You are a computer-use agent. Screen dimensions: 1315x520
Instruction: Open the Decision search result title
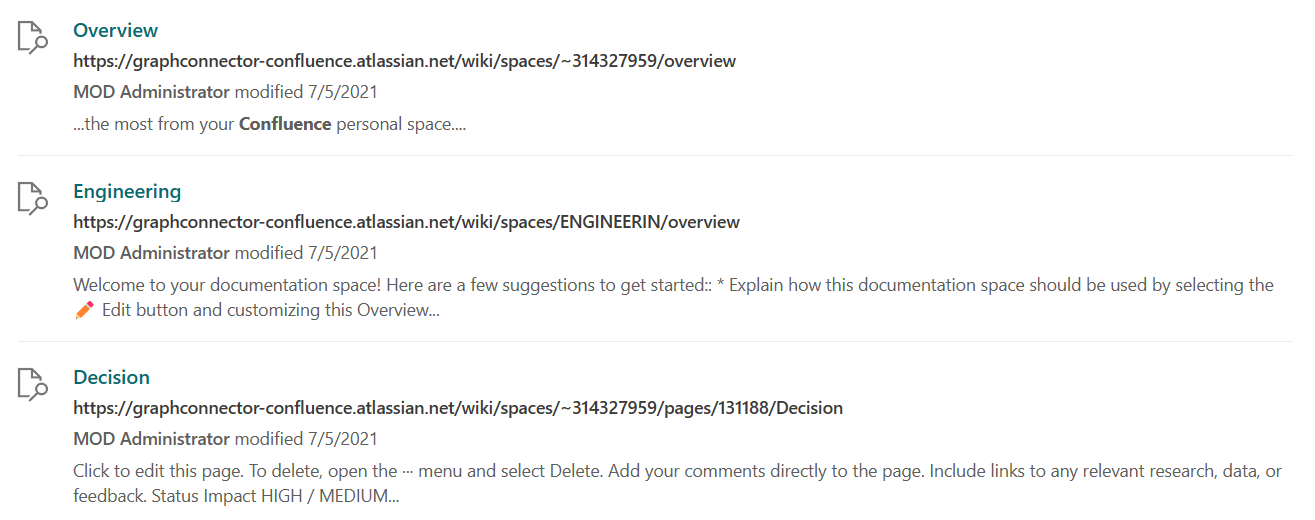point(111,377)
